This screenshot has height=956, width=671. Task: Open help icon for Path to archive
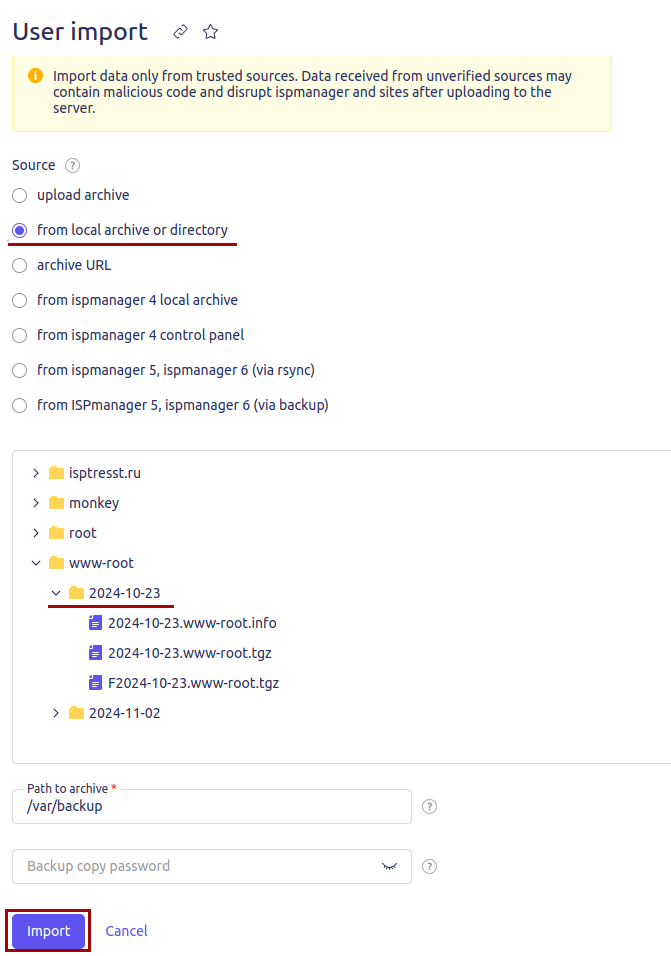[429, 807]
